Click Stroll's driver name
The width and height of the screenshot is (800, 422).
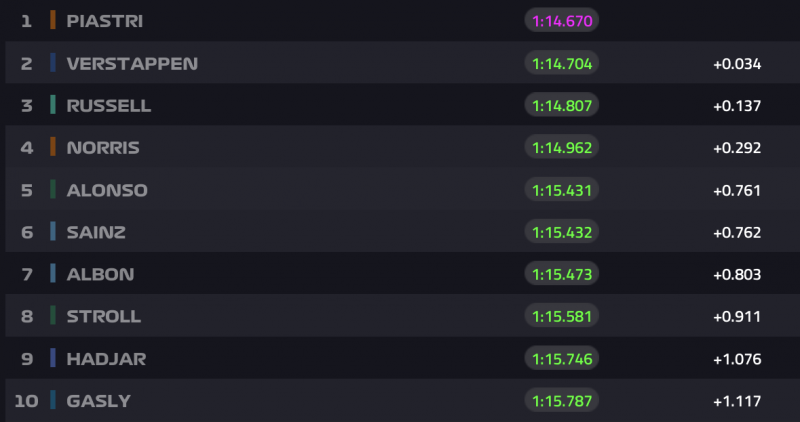[103, 316]
